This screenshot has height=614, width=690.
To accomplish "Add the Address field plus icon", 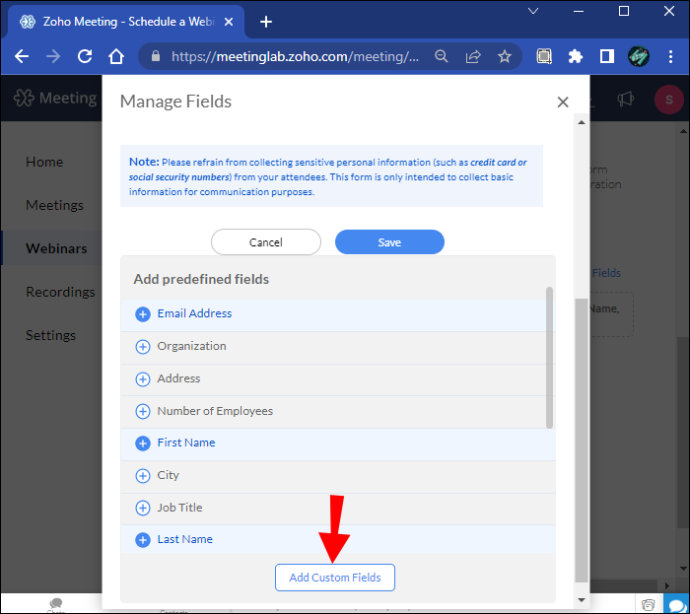I will [143, 379].
